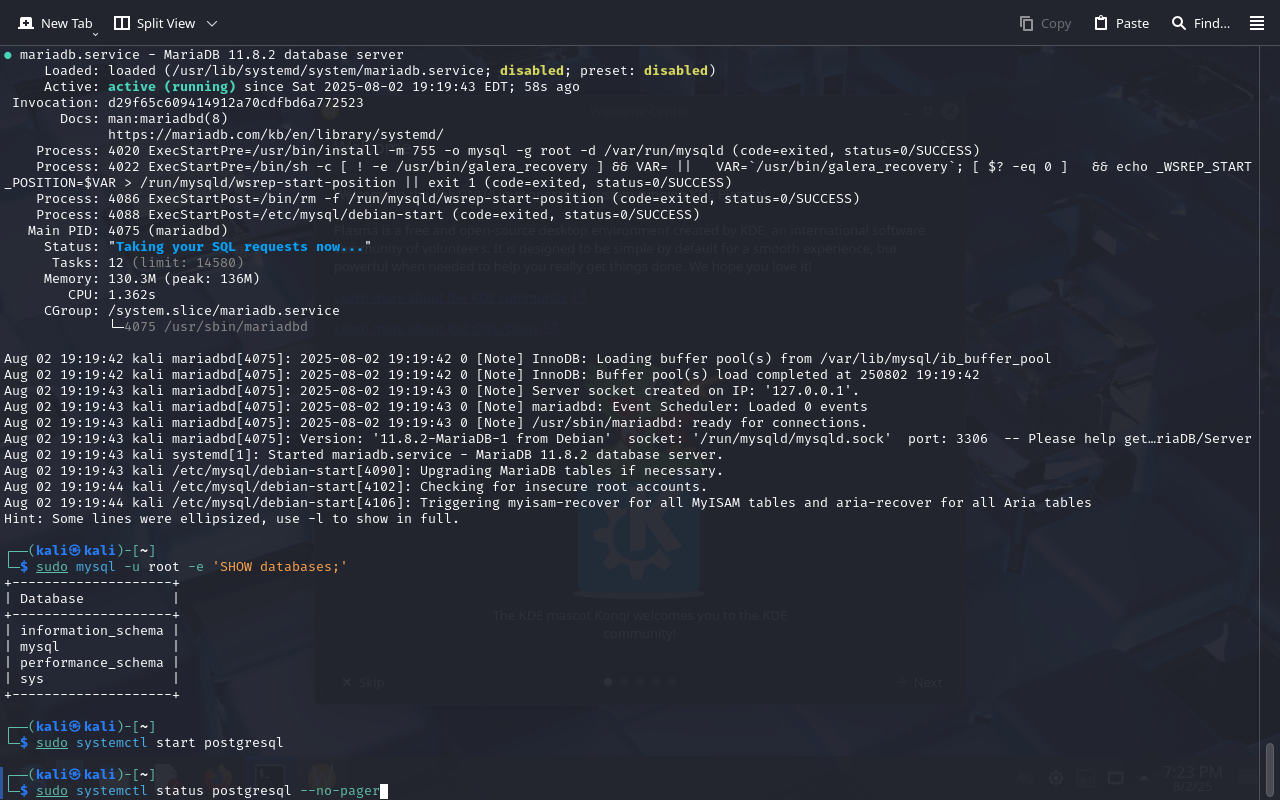Click the 'Triggering myisam-recover' log line
The width and height of the screenshot is (1280, 800).
point(548,502)
